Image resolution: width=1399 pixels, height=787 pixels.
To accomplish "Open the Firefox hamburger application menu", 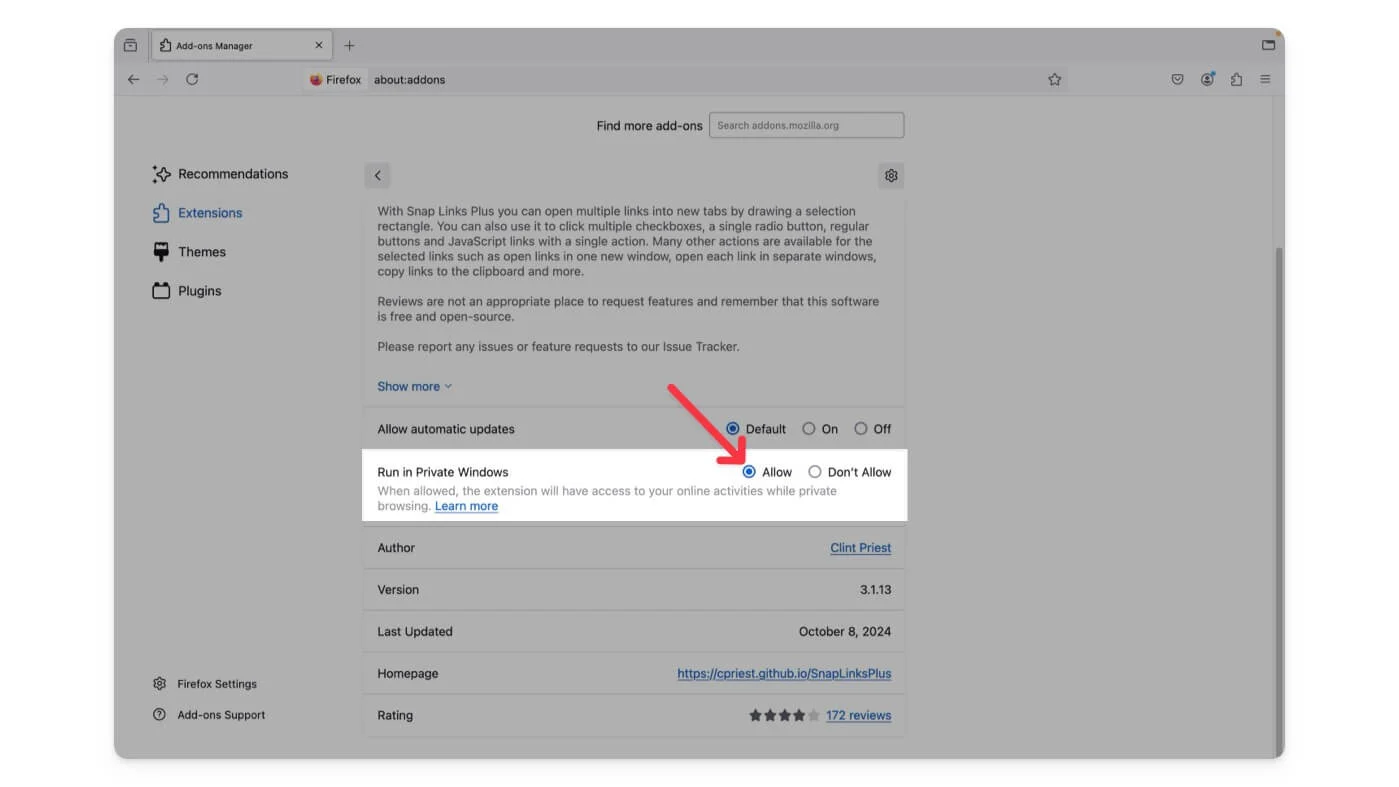I will [x=1265, y=79].
